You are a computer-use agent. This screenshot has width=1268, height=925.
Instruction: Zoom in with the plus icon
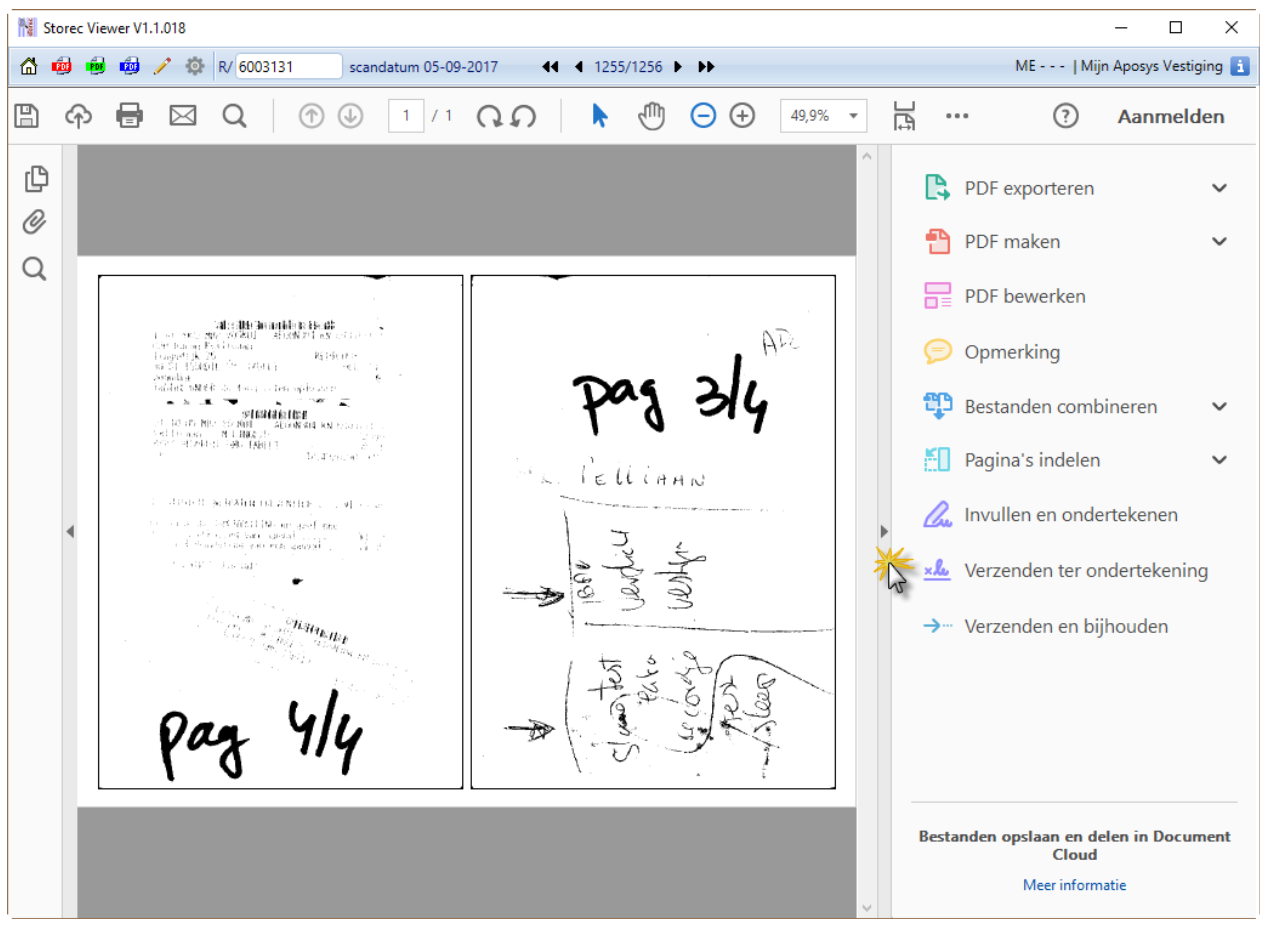click(x=742, y=116)
